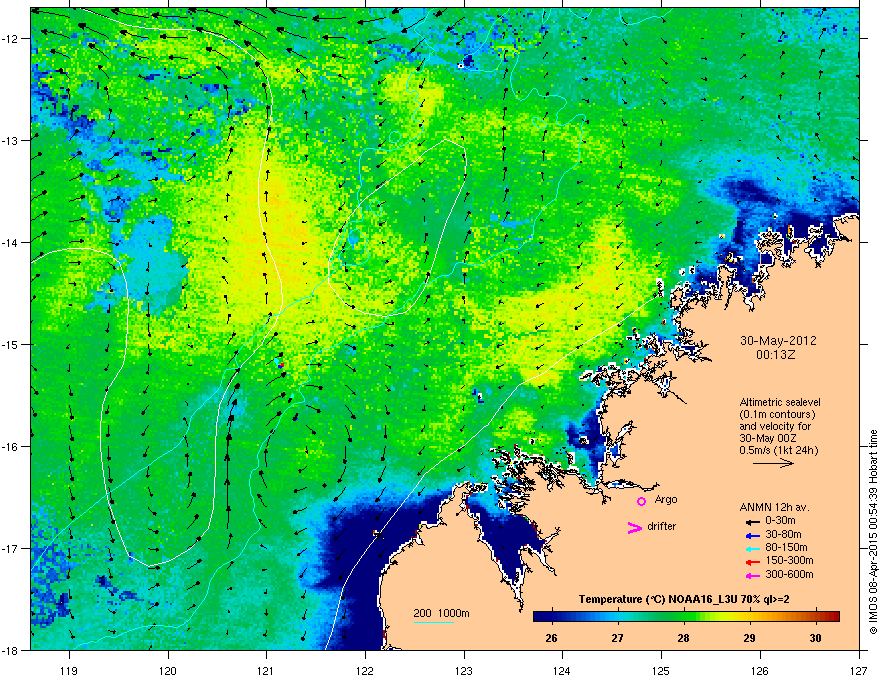Click the red 150-300m arrow legend symbol
Image resolution: width=880 pixels, height=680 pixels.
[x=753, y=562]
